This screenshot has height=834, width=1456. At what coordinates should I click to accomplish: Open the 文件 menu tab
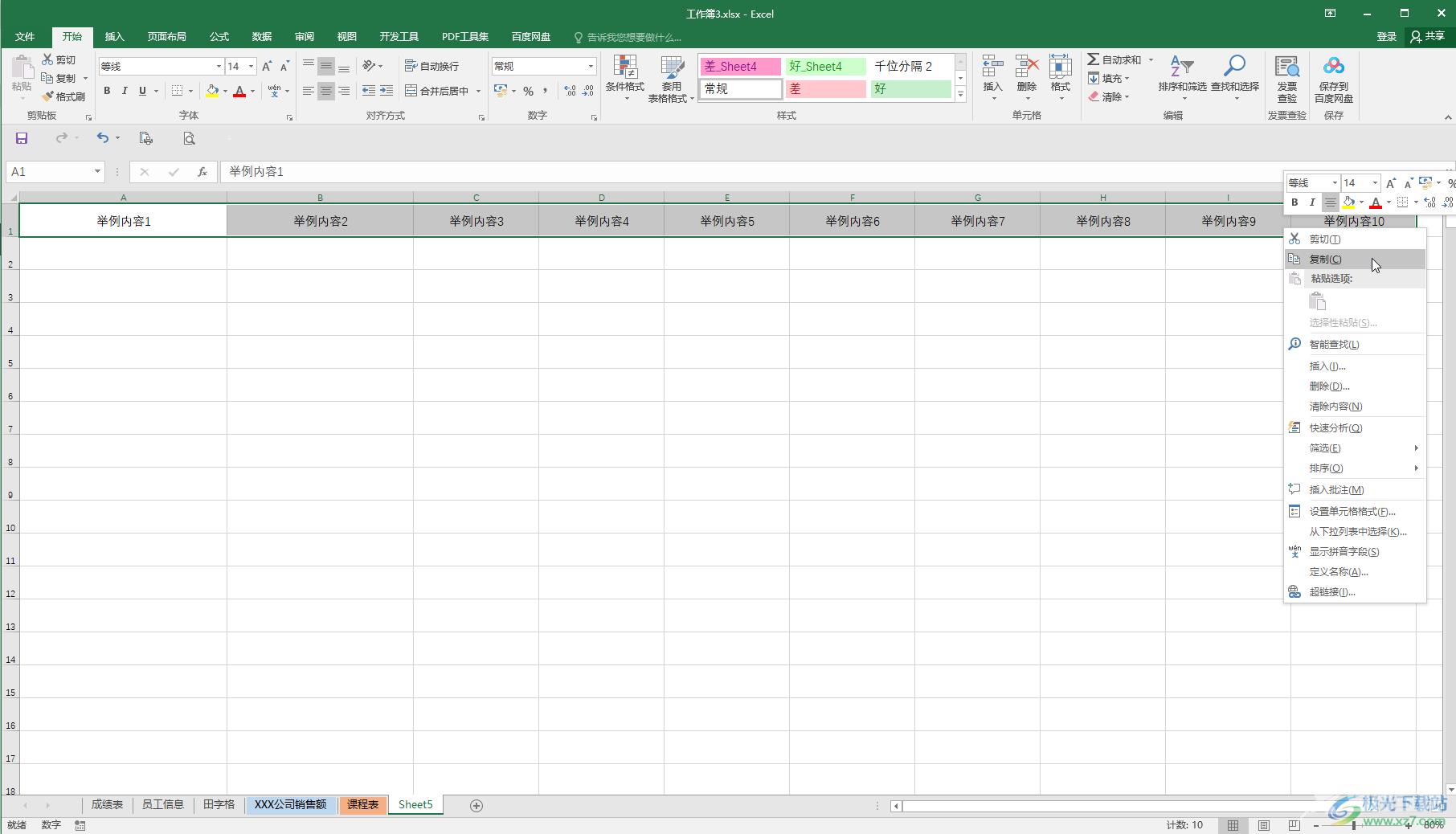pos(25,37)
